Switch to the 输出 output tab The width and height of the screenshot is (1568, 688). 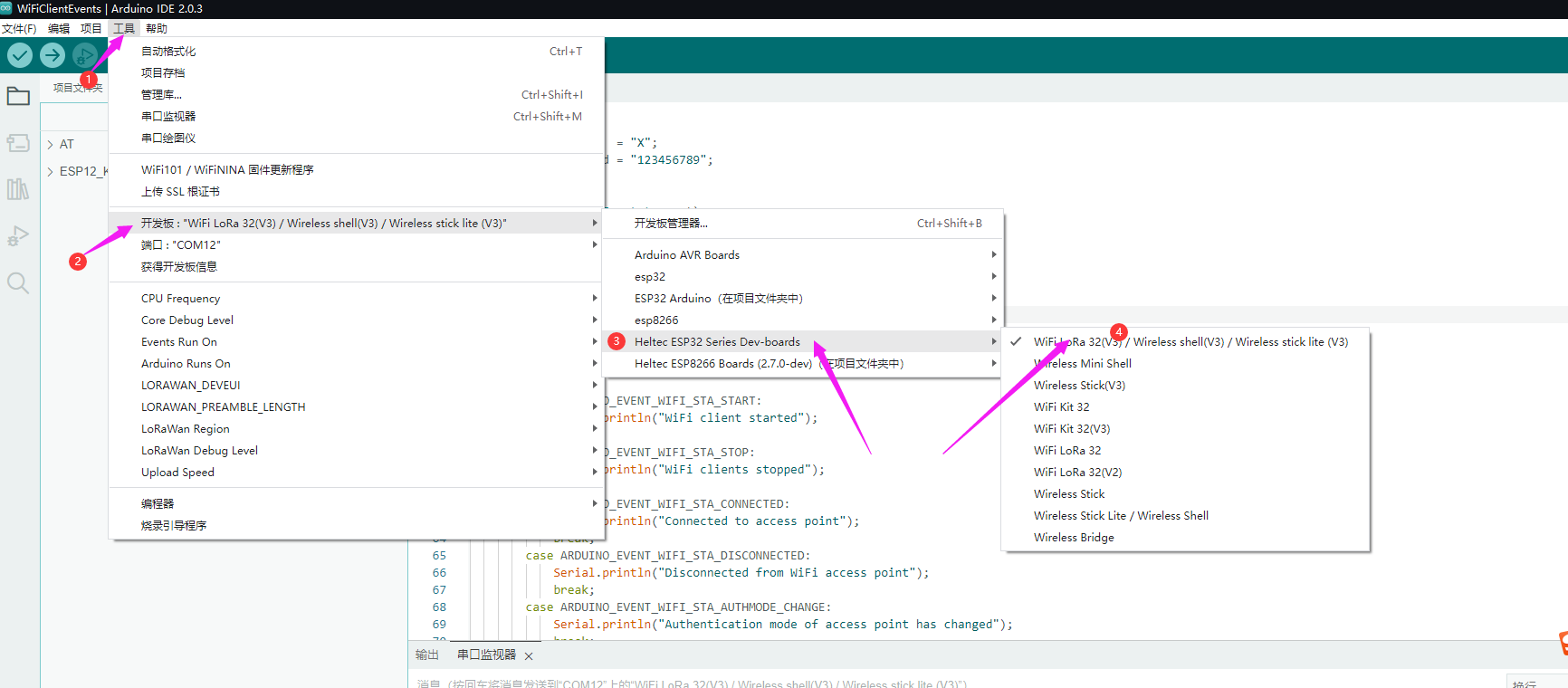(427, 655)
